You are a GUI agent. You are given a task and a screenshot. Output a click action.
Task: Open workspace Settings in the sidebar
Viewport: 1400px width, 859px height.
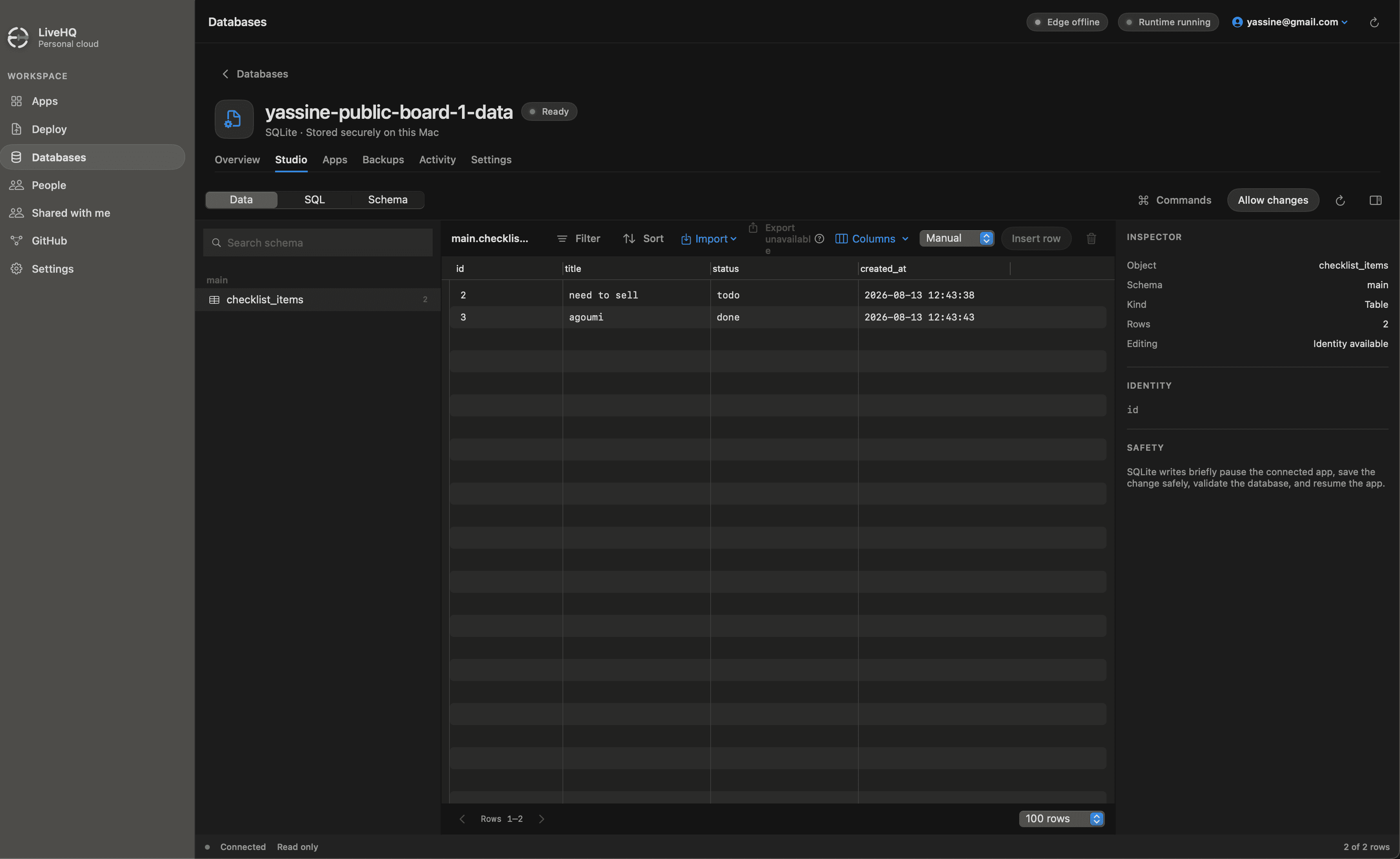93,268
